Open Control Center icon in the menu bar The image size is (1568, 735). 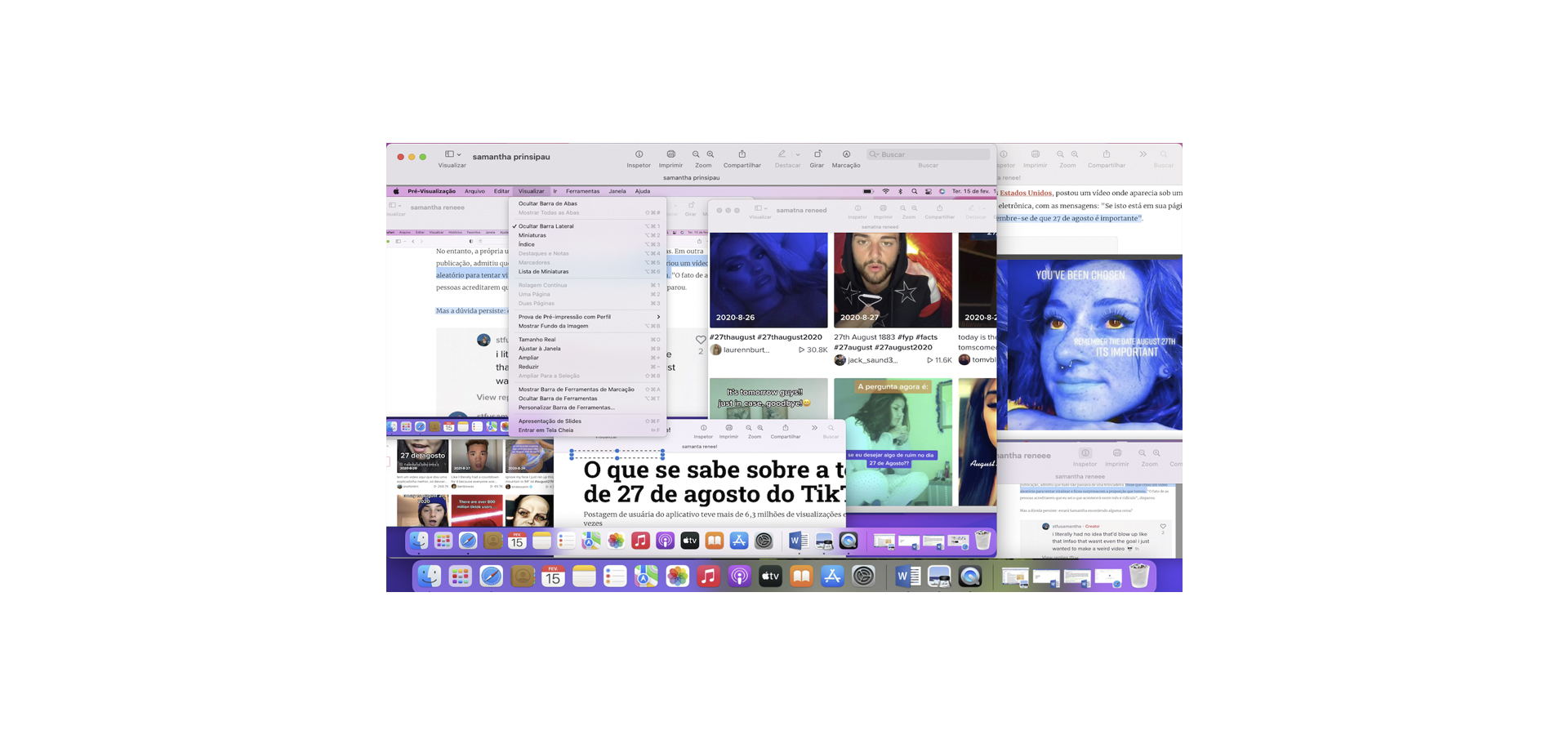point(929,191)
